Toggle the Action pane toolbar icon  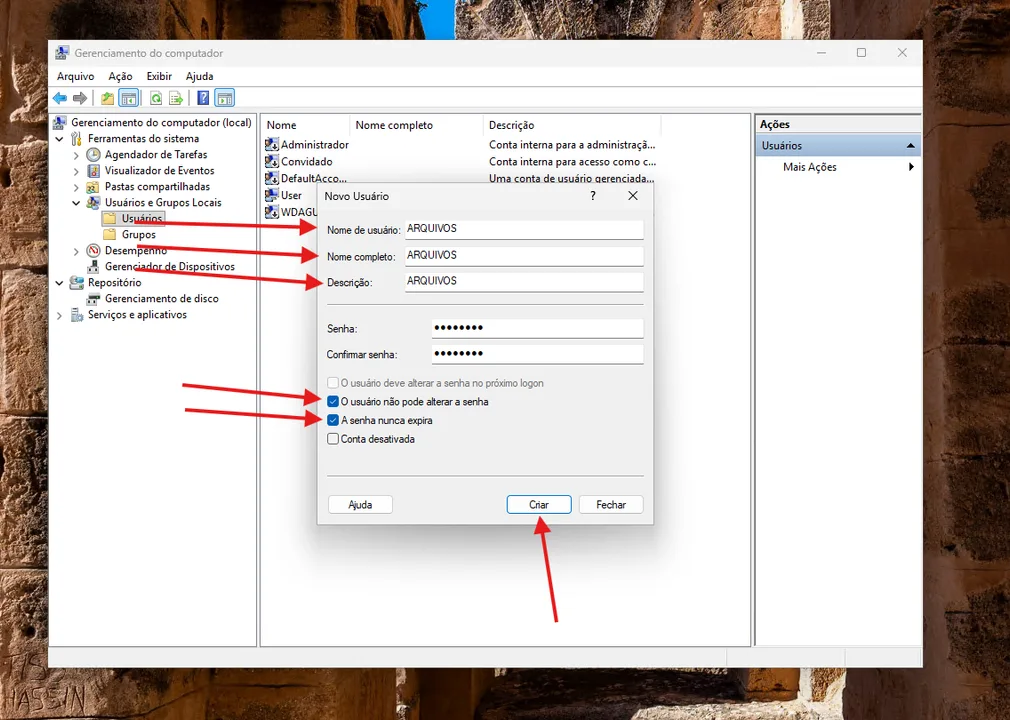(x=225, y=98)
